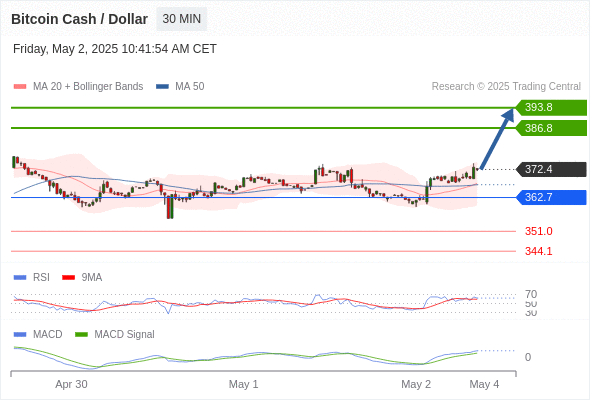
Task: Click the 372.4 current price tag
Action: (551, 169)
